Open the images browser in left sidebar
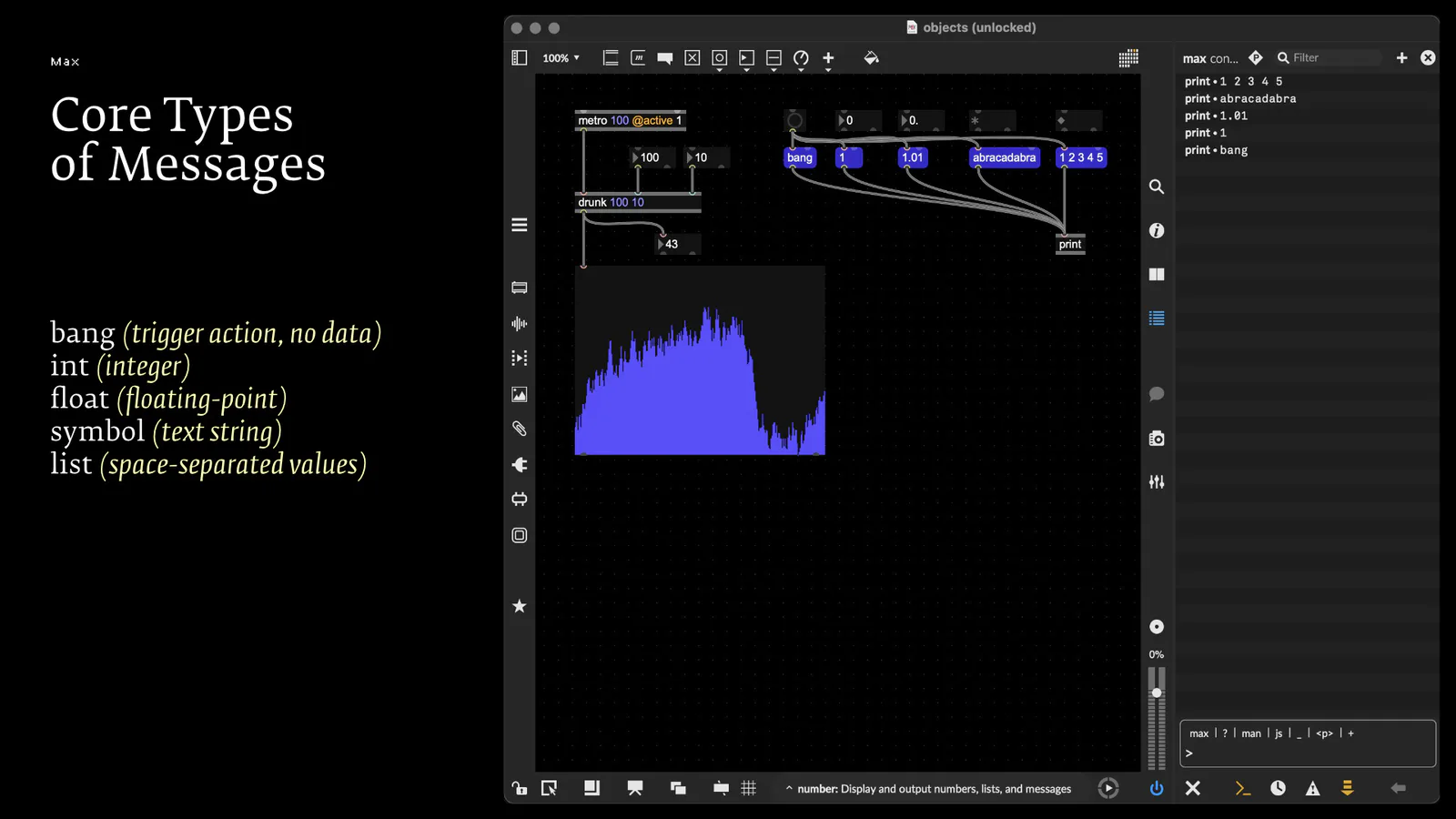The image size is (1456, 819). click(520, 395)
